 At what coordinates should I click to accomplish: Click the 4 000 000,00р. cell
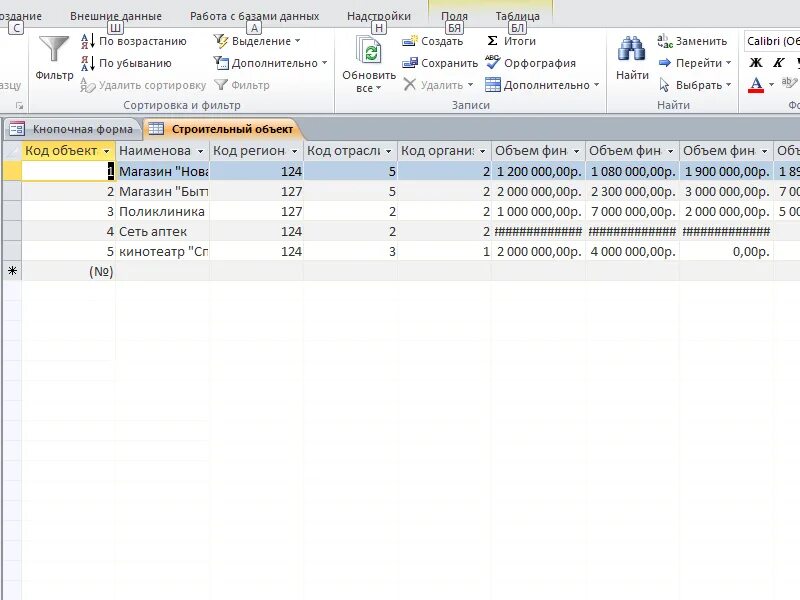click(x=633, y=251)
